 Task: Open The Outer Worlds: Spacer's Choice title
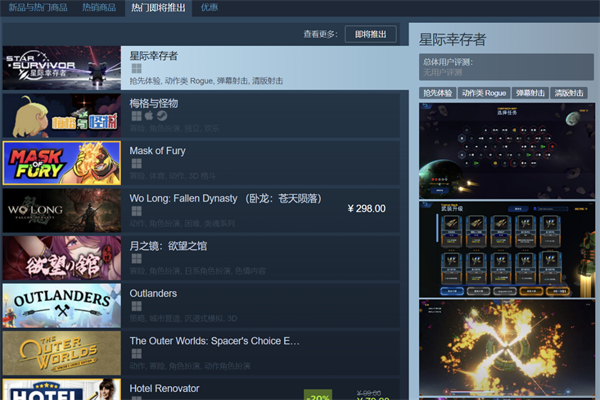click(214, 341)
